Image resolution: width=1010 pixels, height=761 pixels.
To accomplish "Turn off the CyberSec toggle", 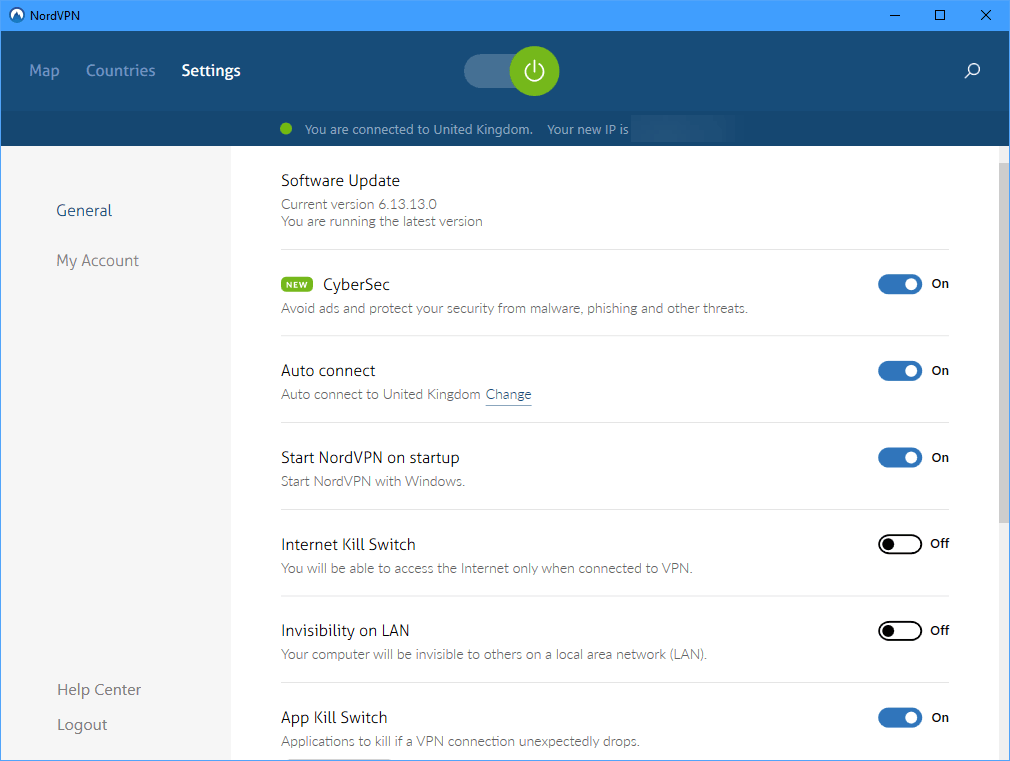I will click(900, 284).
